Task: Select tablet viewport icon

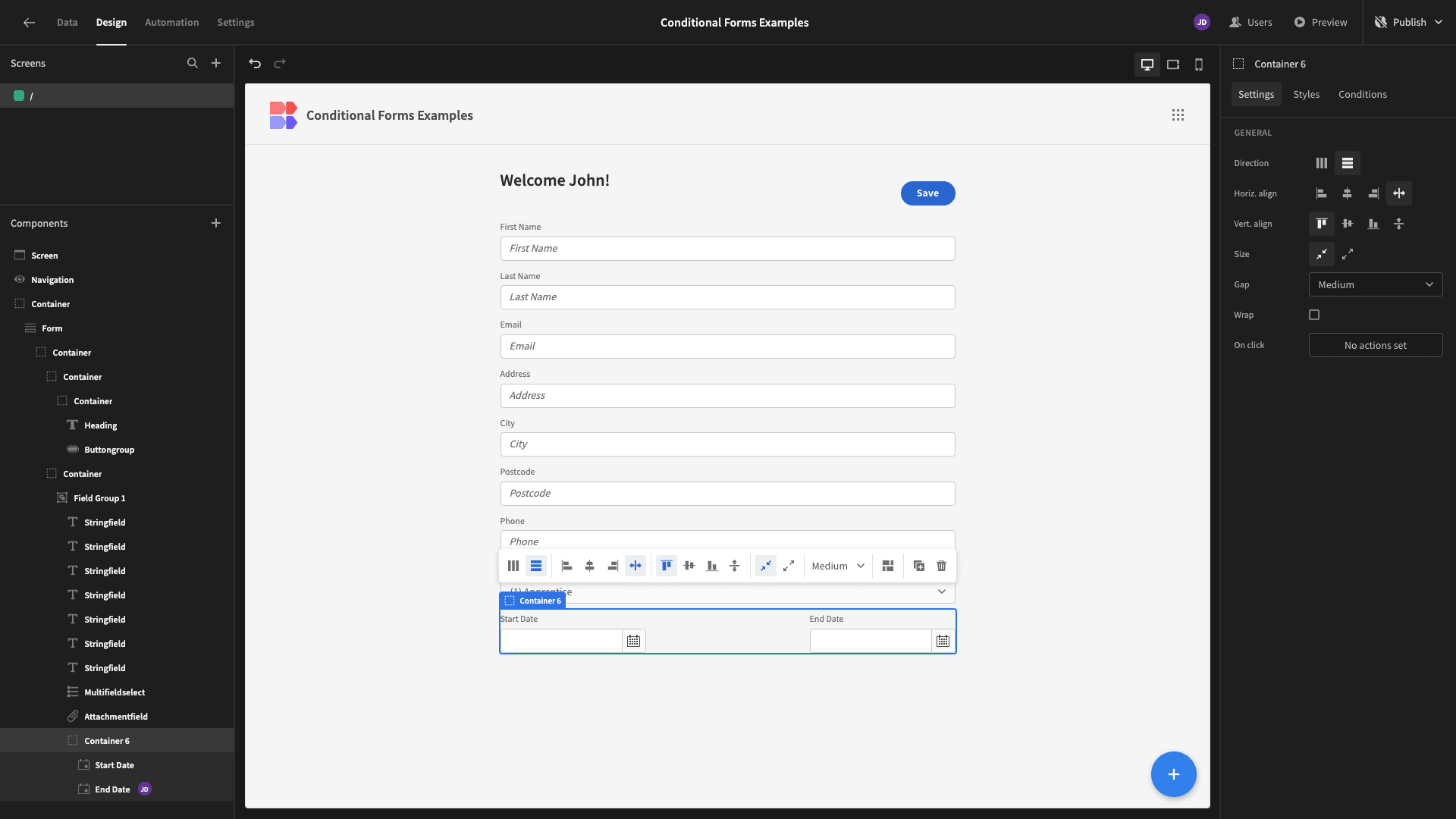Action: coord(1173,64)
